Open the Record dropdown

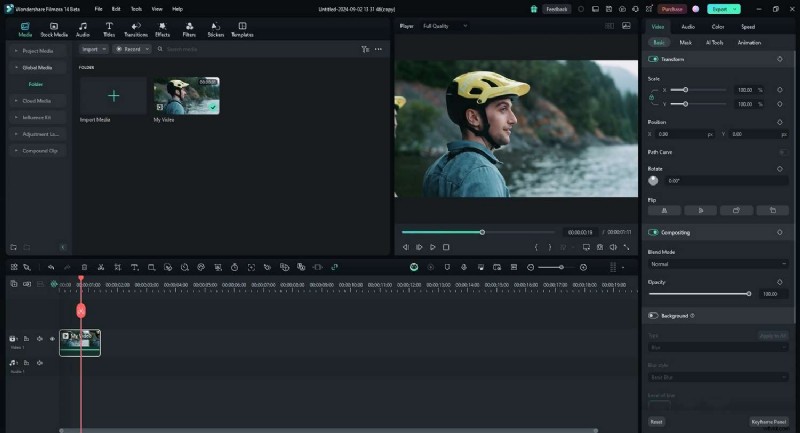132,49
